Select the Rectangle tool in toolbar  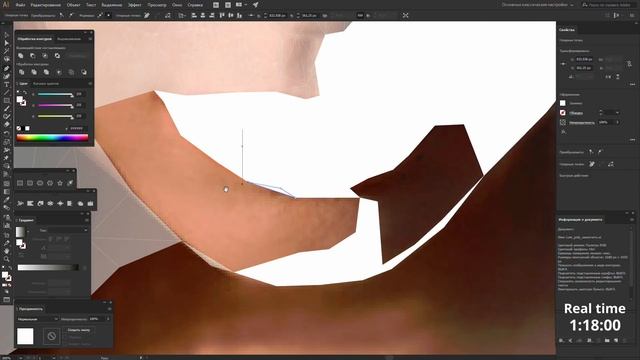tap(7, 100)
